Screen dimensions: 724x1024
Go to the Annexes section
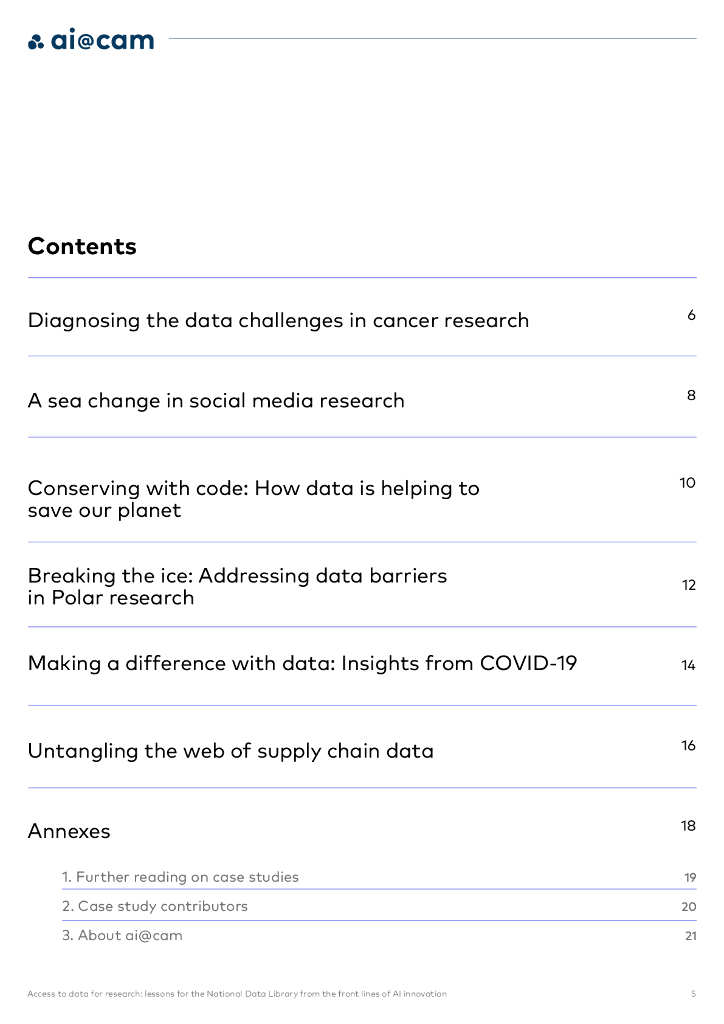(69, 831)
